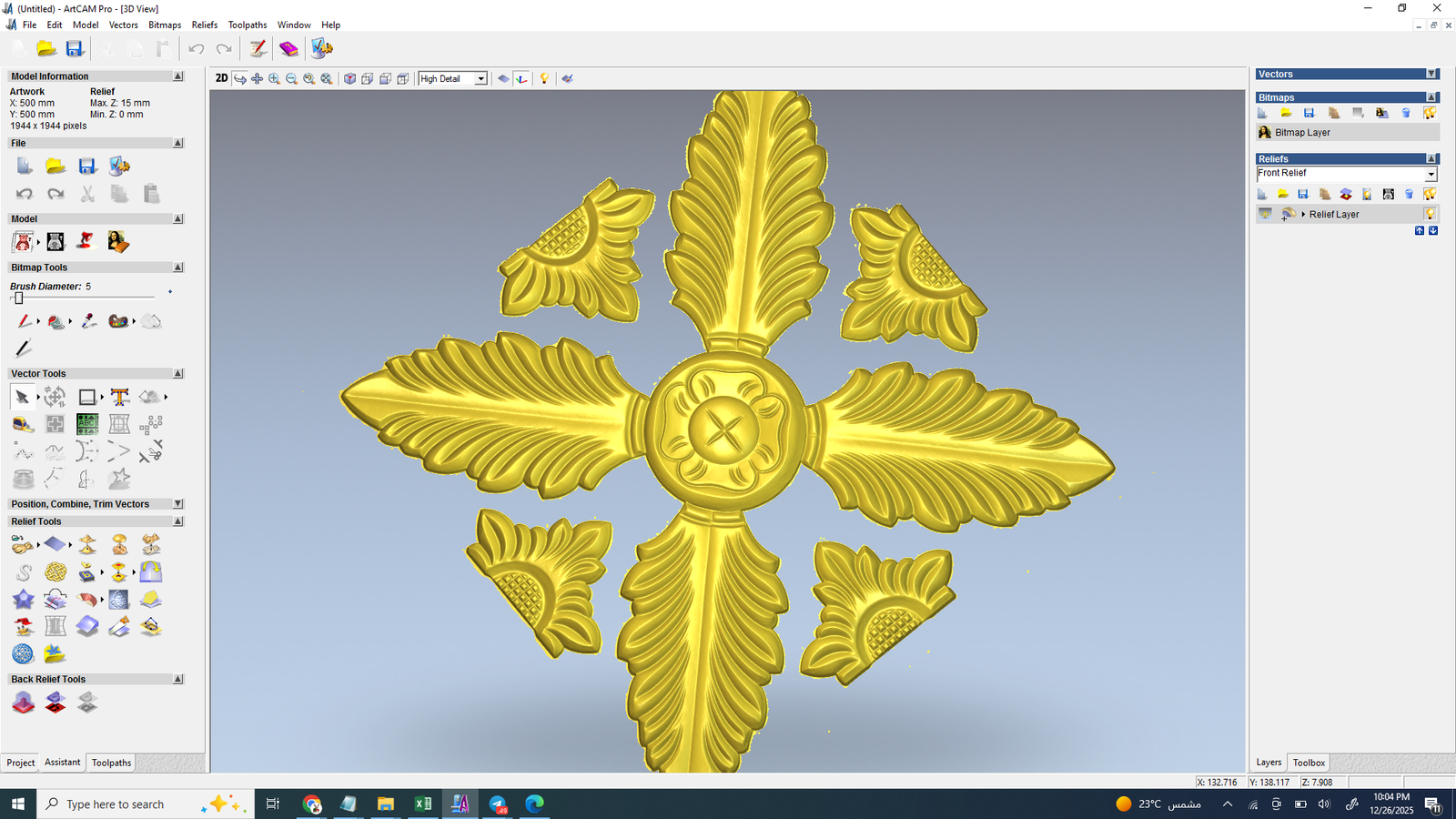The image size is (1456, 819).
Task: Open the Front Relief dropdown list
Action: click(x=1431, y=174)
